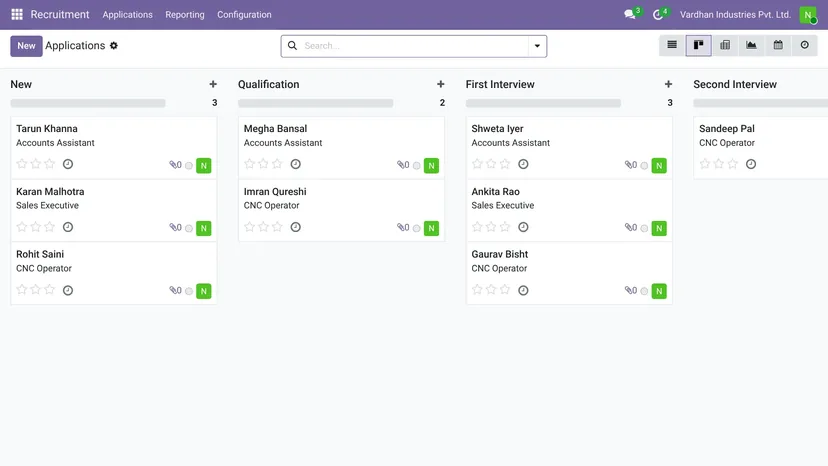Open the apps grid menu icon
This screenshot has width=828, height=466.
click(17, 14)
